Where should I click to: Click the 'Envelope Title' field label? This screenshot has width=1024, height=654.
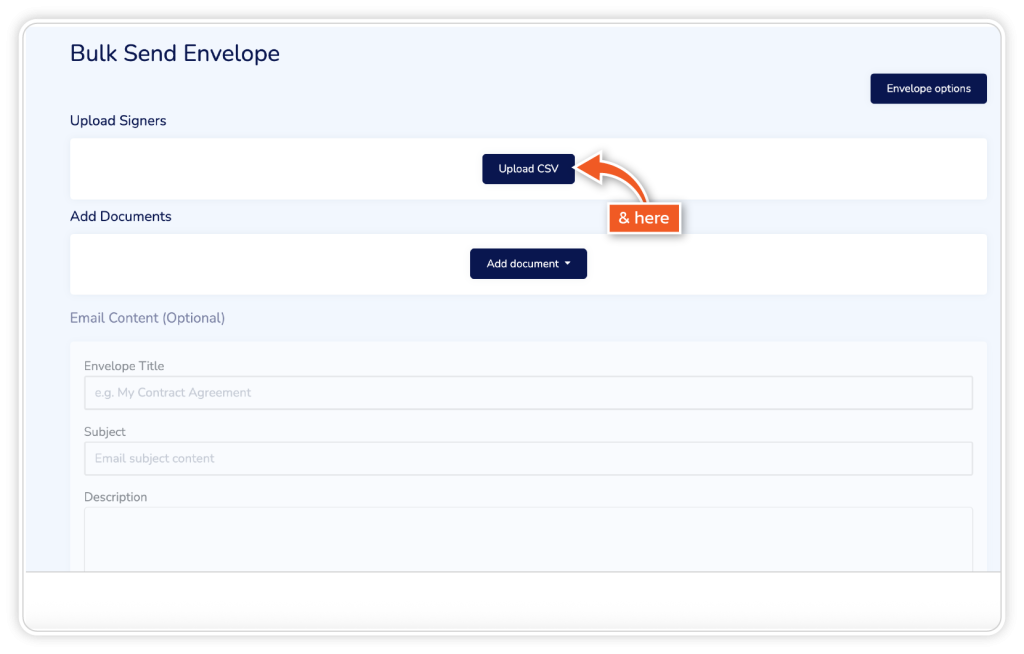click(x=124, y=366)
